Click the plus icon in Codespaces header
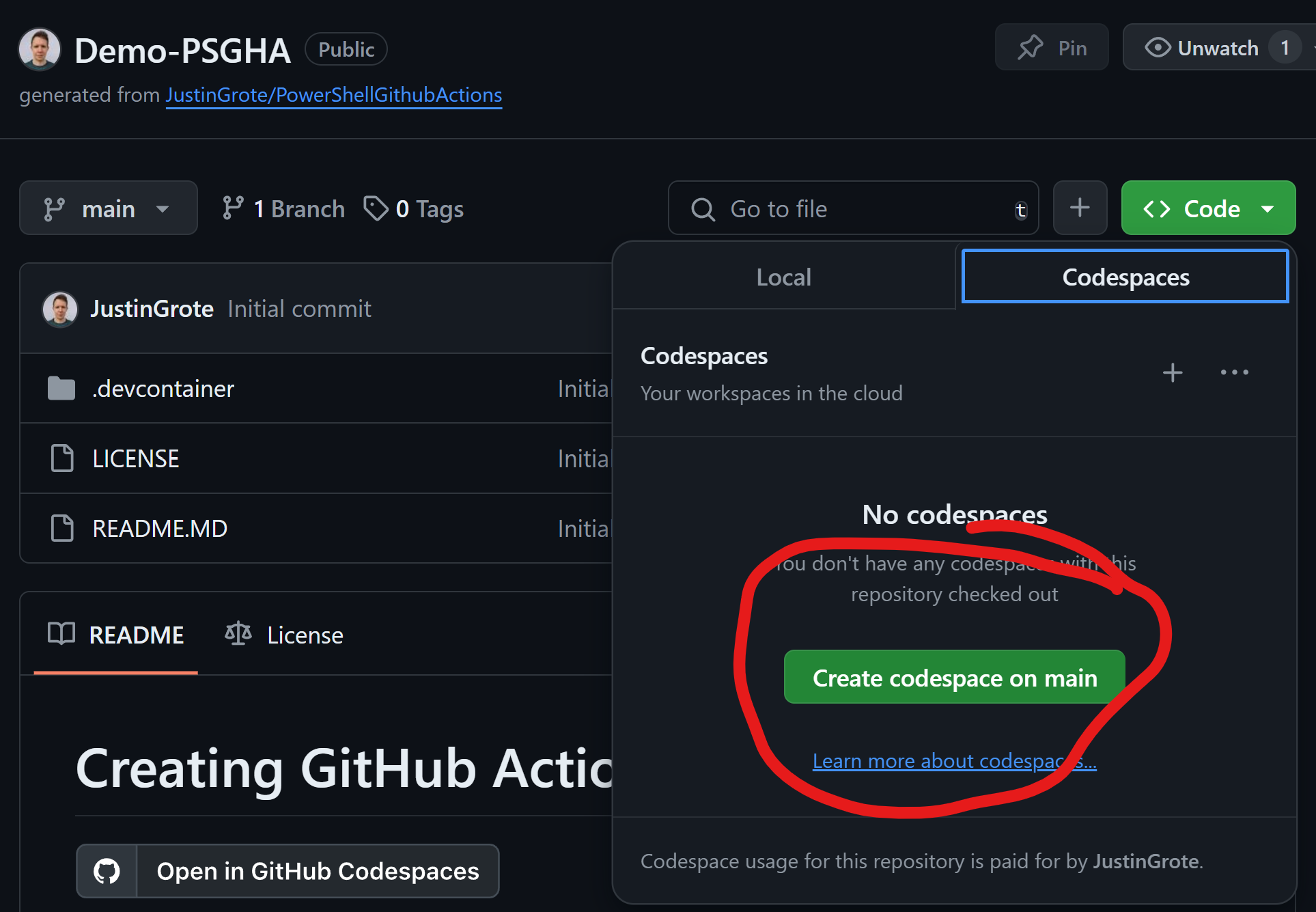This screenshot has width=1316, height=912. click(x=1172, y=372)
